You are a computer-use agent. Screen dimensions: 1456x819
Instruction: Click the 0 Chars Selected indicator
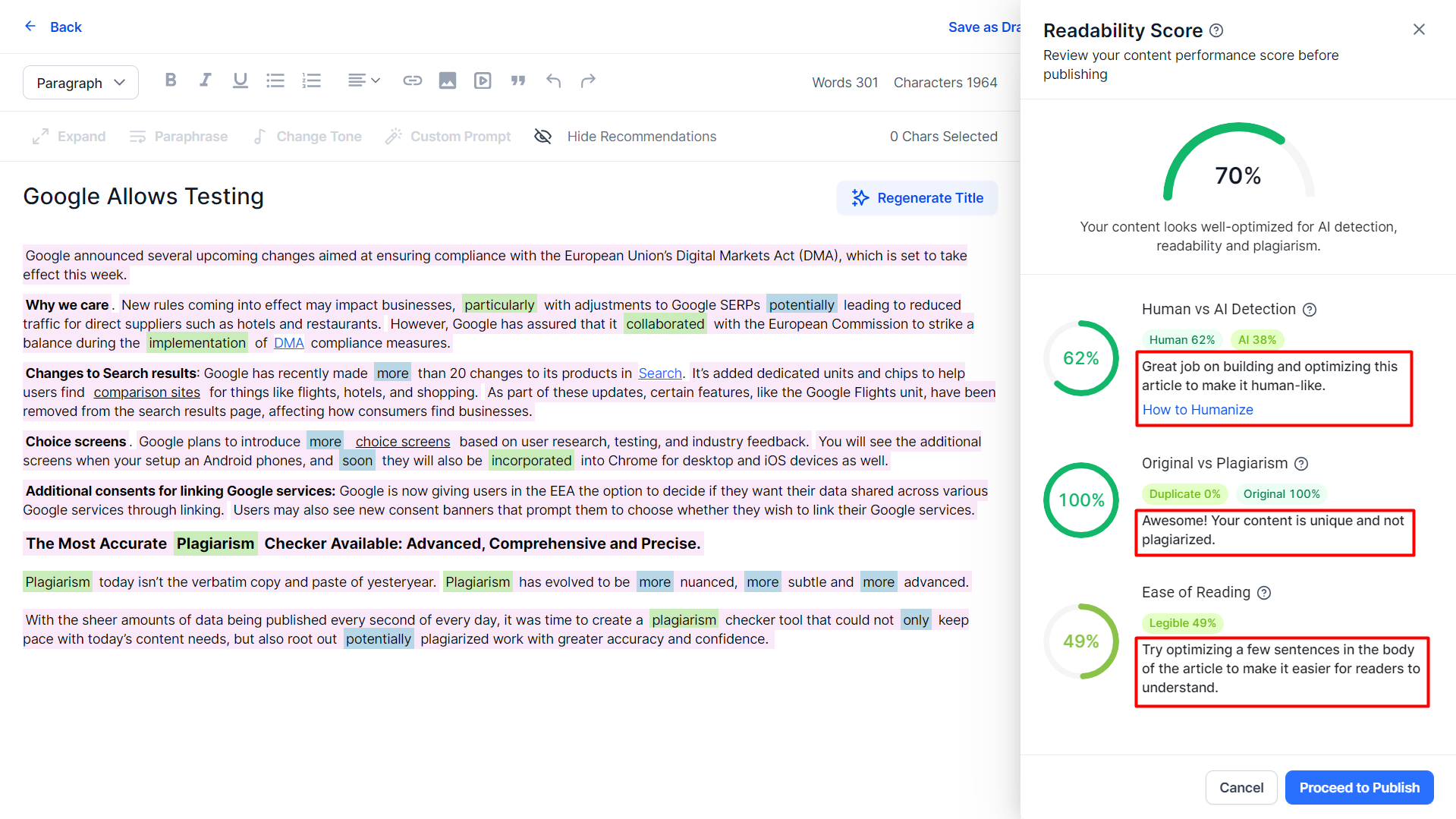pos(944,137)
